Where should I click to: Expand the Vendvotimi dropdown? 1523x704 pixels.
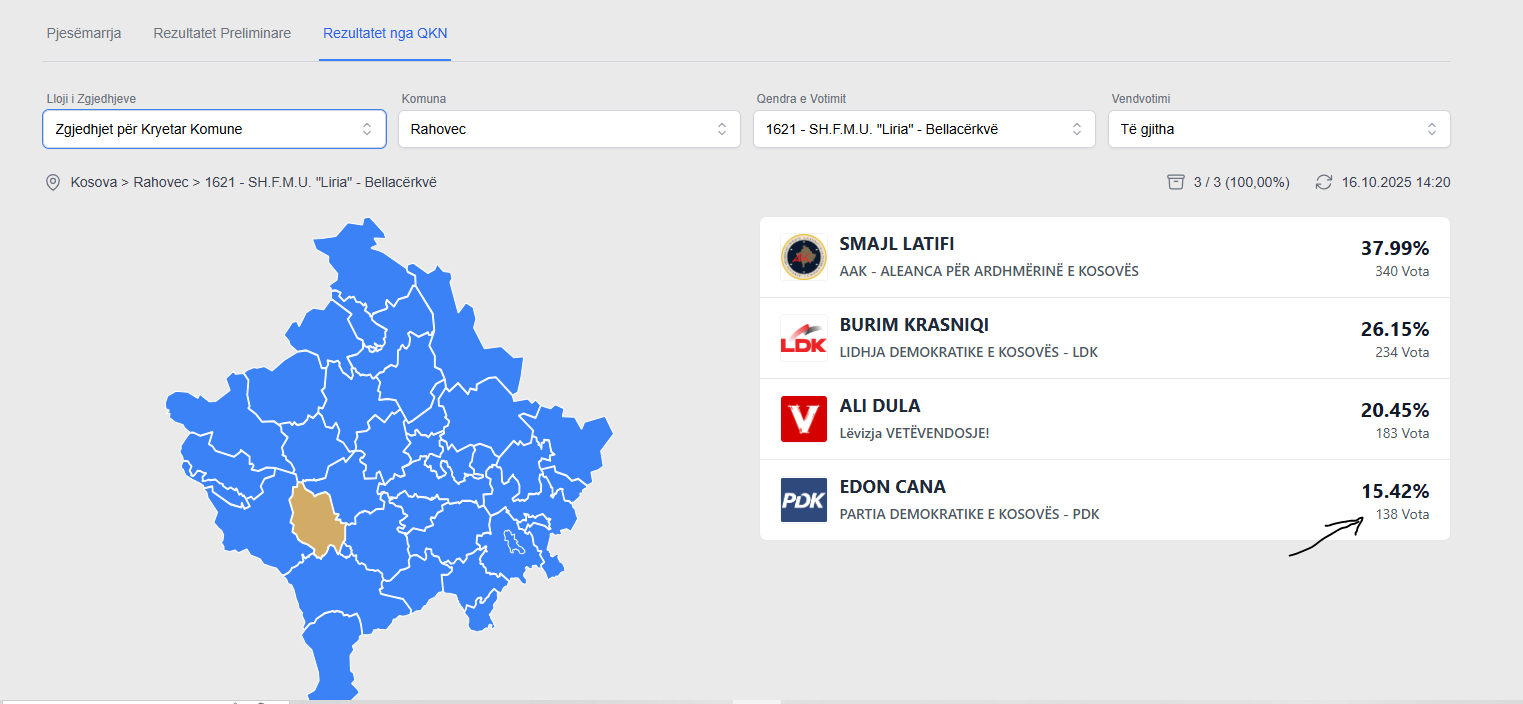point(1279,129)
